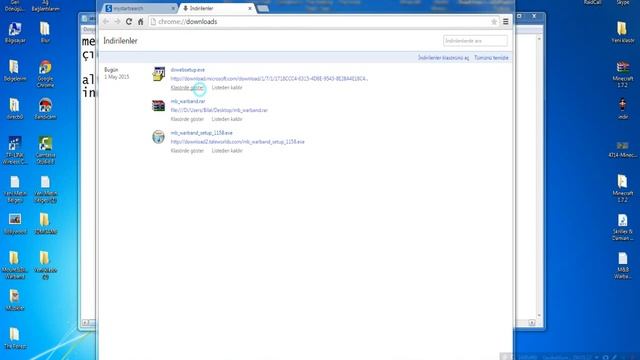Remove dxwebsetup.exe from the list
Image resolution: width=640 pixels, height=360 pixels.
[x=227, y=87]
